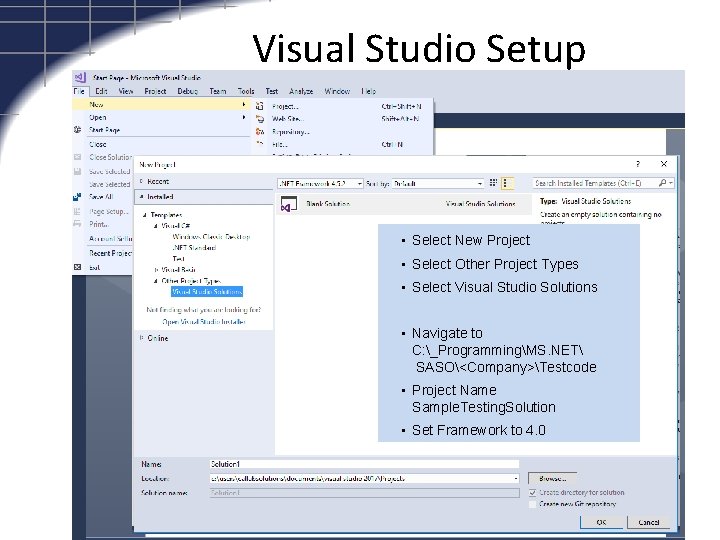
Task: Select Visual Studio Solutions tree item
Action: click(x=207, y=292)
